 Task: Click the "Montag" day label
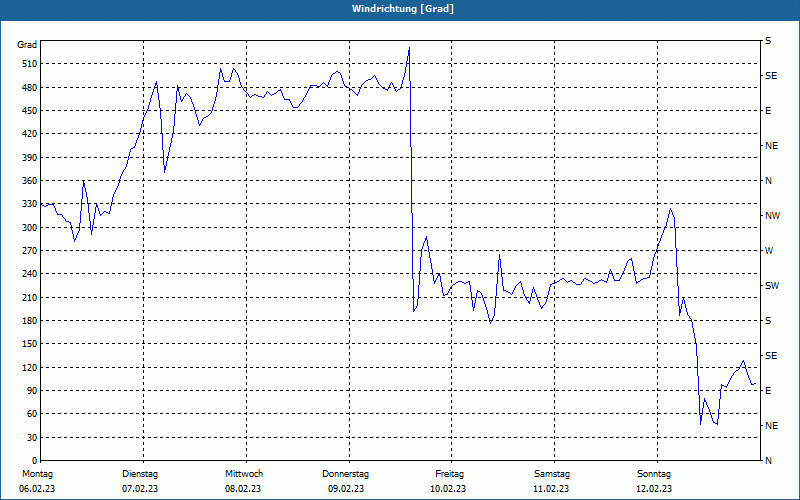37,474
